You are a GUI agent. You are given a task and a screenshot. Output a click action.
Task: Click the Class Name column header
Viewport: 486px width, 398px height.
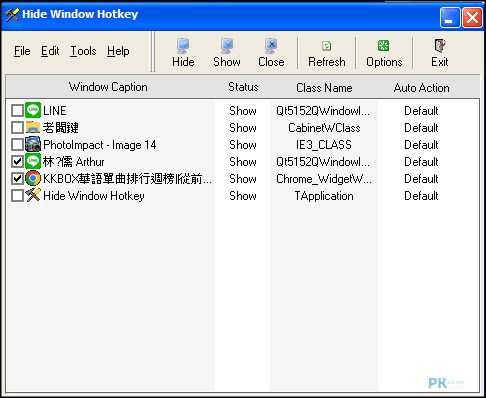(x=324, y=88)
